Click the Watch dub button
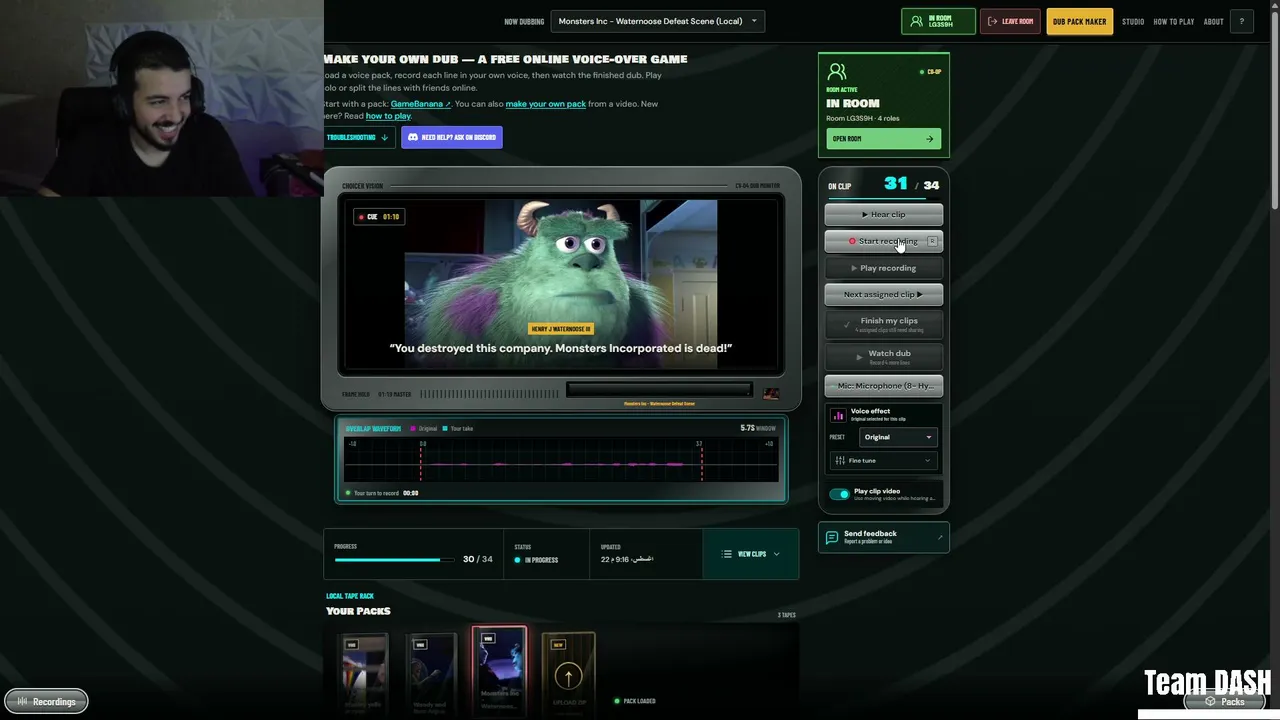Image resolution: width=1280 pixels, height=720 pixels. [884, 356]
